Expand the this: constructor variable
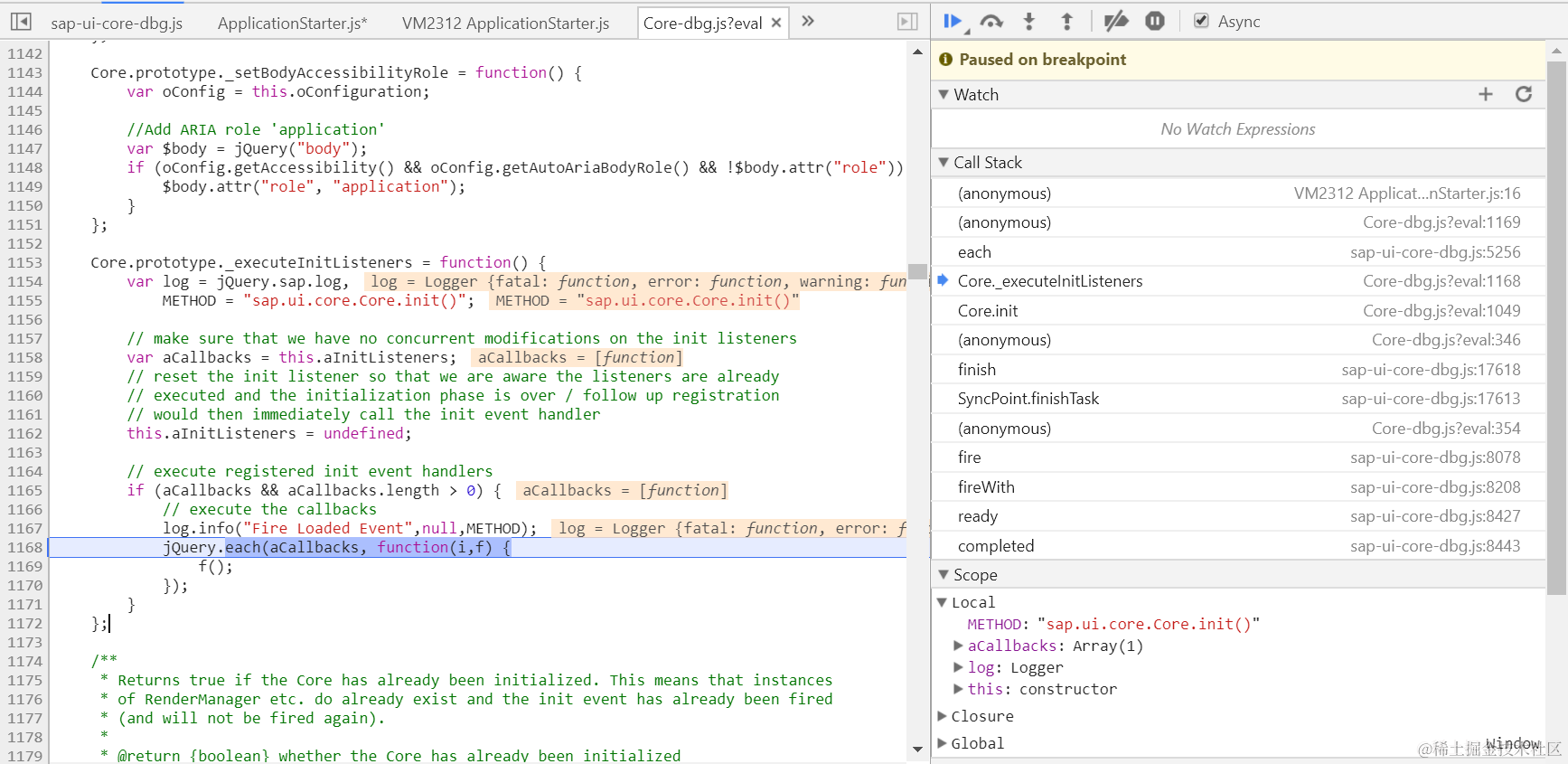 coord(958,689)
